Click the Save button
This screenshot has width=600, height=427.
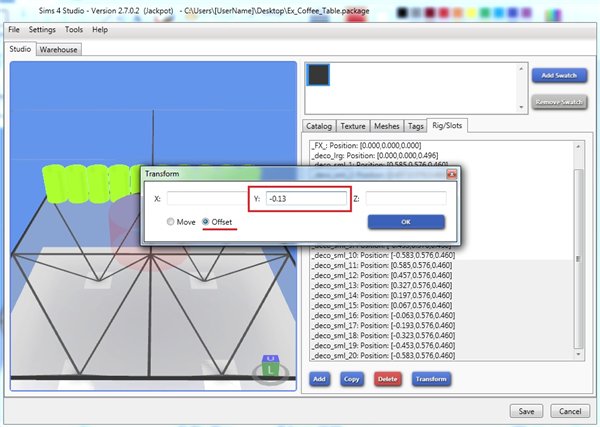click(x=526, y=410)
